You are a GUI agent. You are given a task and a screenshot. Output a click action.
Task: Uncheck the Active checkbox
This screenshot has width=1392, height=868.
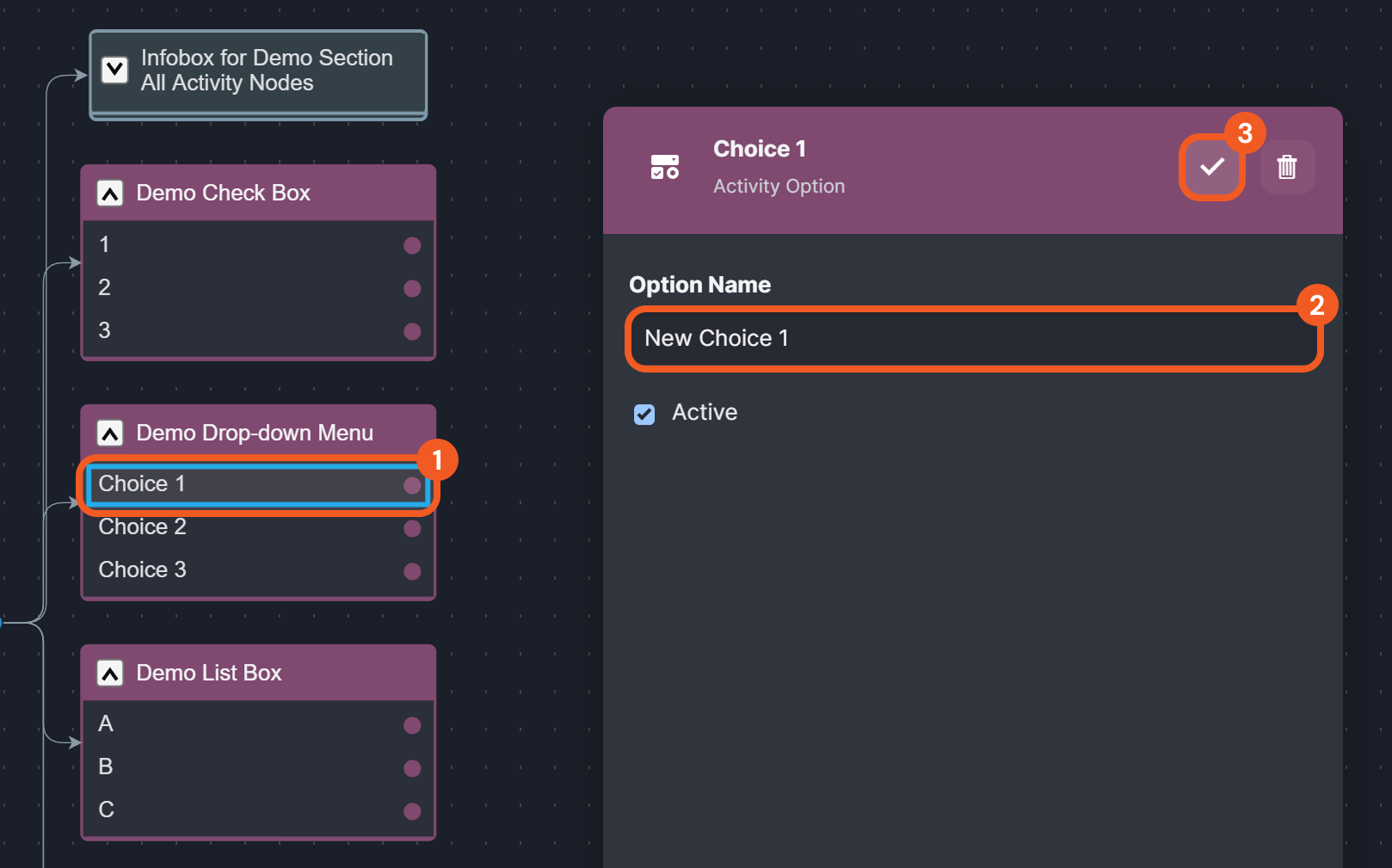click(644, 415)
